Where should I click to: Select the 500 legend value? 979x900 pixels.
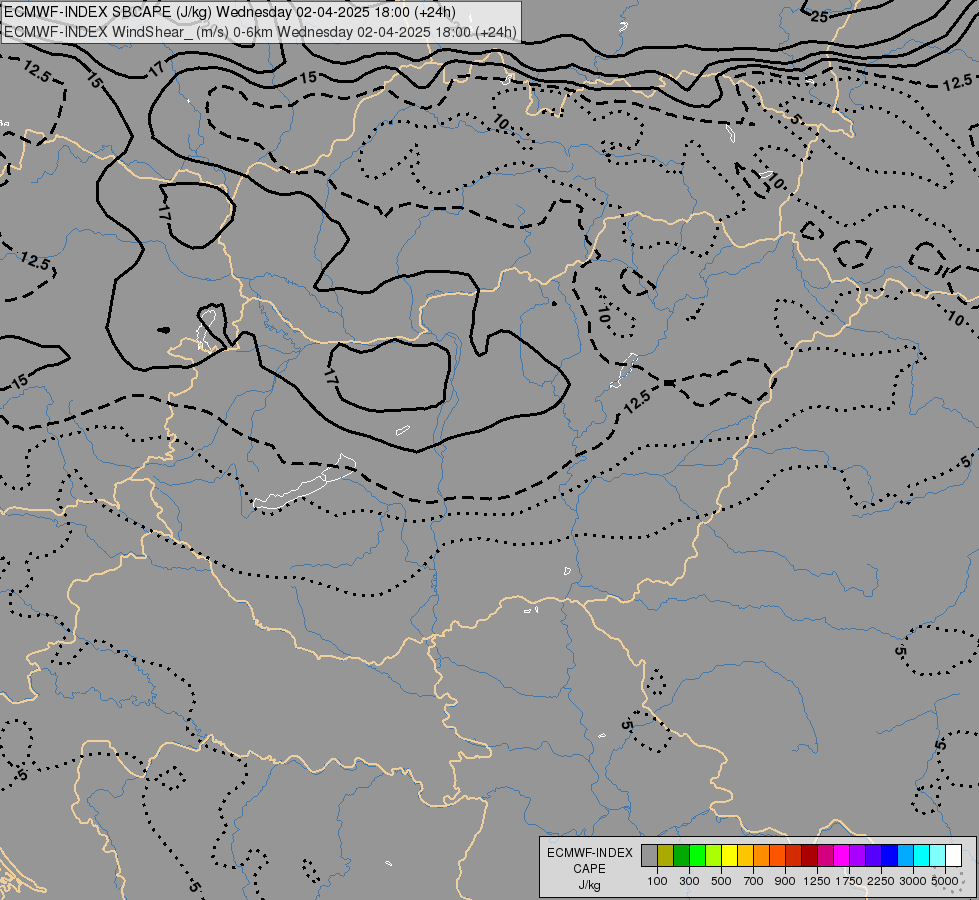click(x=721, y=881)
